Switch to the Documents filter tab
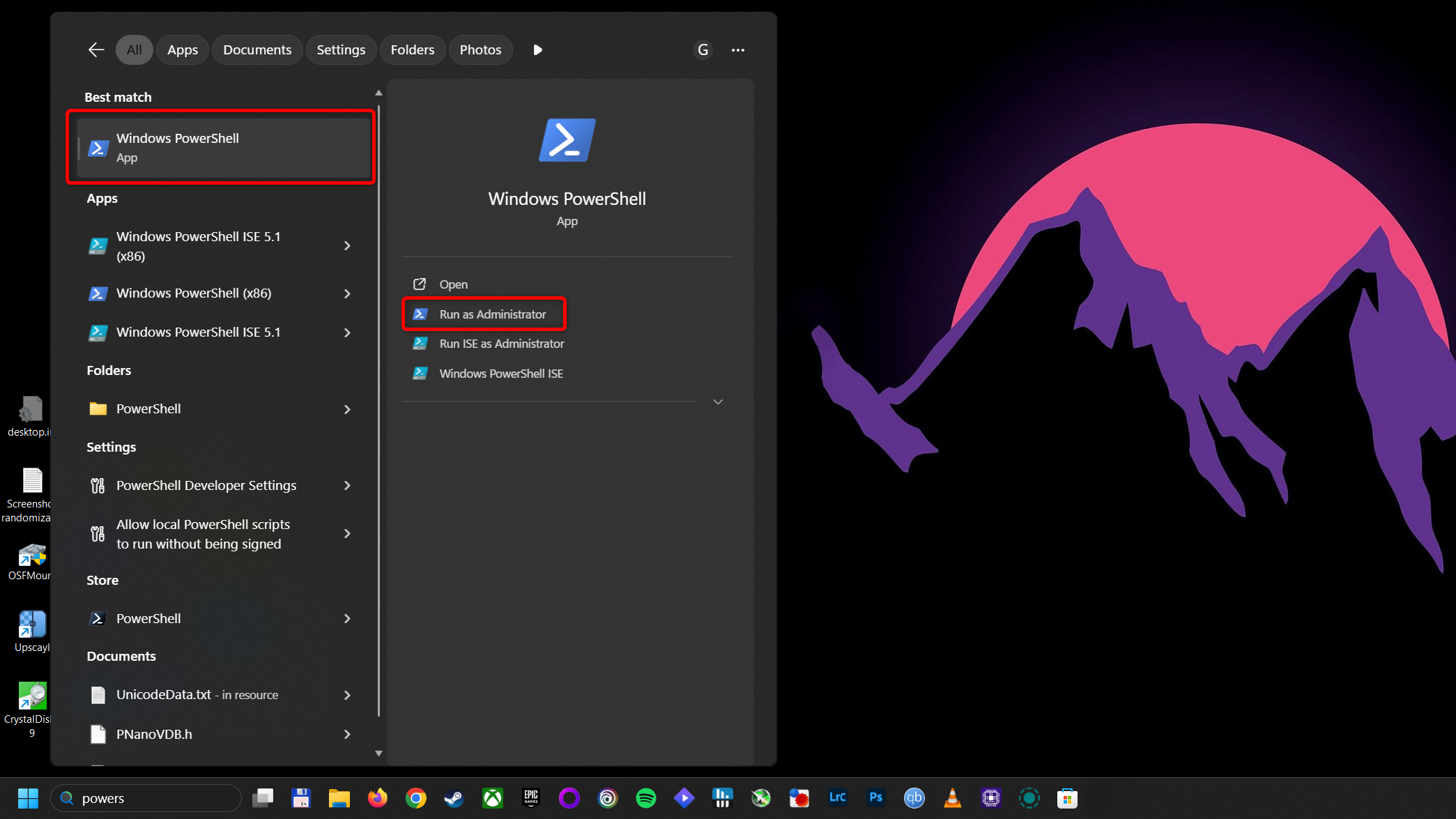 pyautogui.click(x=257, y=49)
